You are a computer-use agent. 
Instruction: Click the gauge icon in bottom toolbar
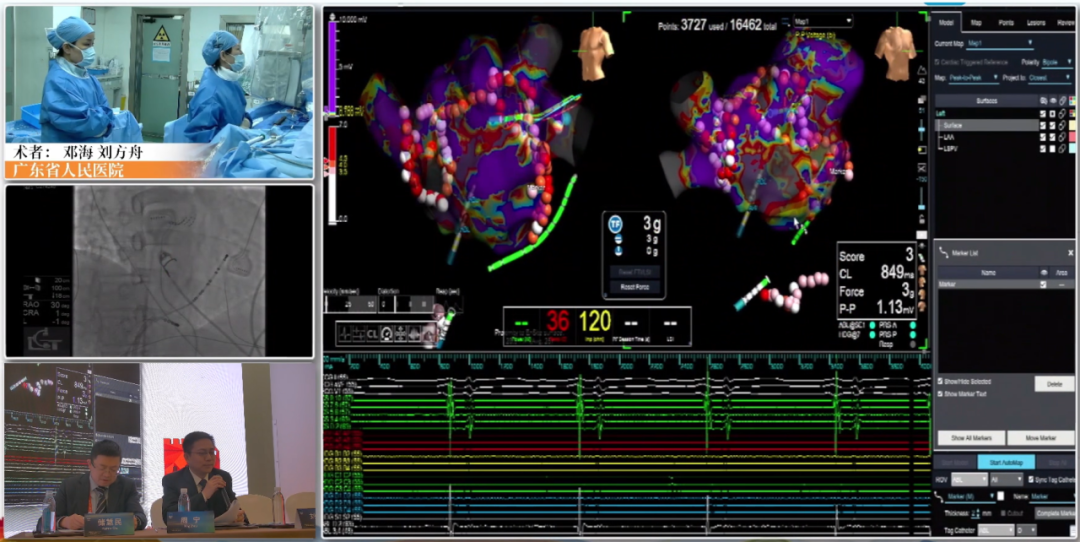click(386, 333)
